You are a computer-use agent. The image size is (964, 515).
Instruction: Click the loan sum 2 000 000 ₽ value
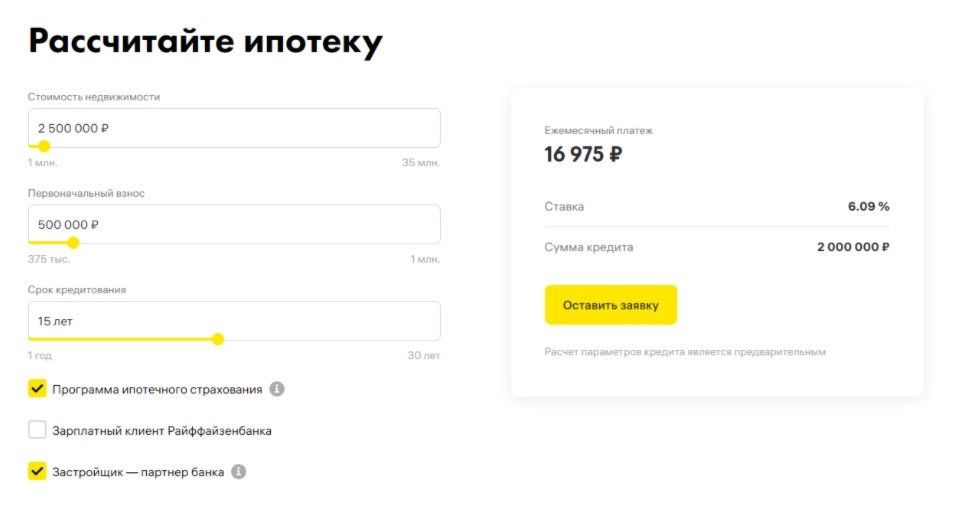click(853, 247)
